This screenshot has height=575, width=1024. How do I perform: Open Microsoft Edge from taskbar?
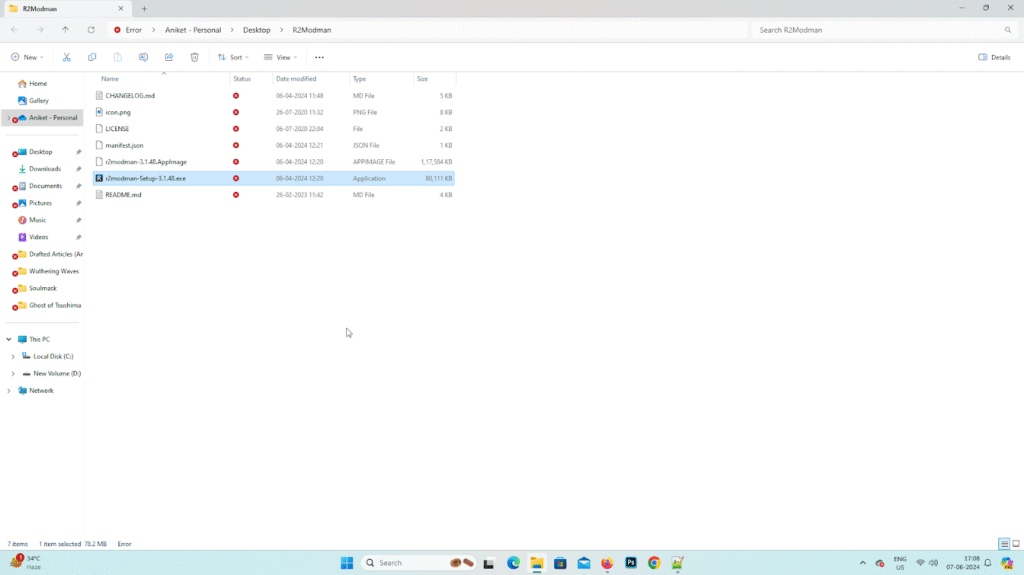pyautogui.click(x=513, y=563)
